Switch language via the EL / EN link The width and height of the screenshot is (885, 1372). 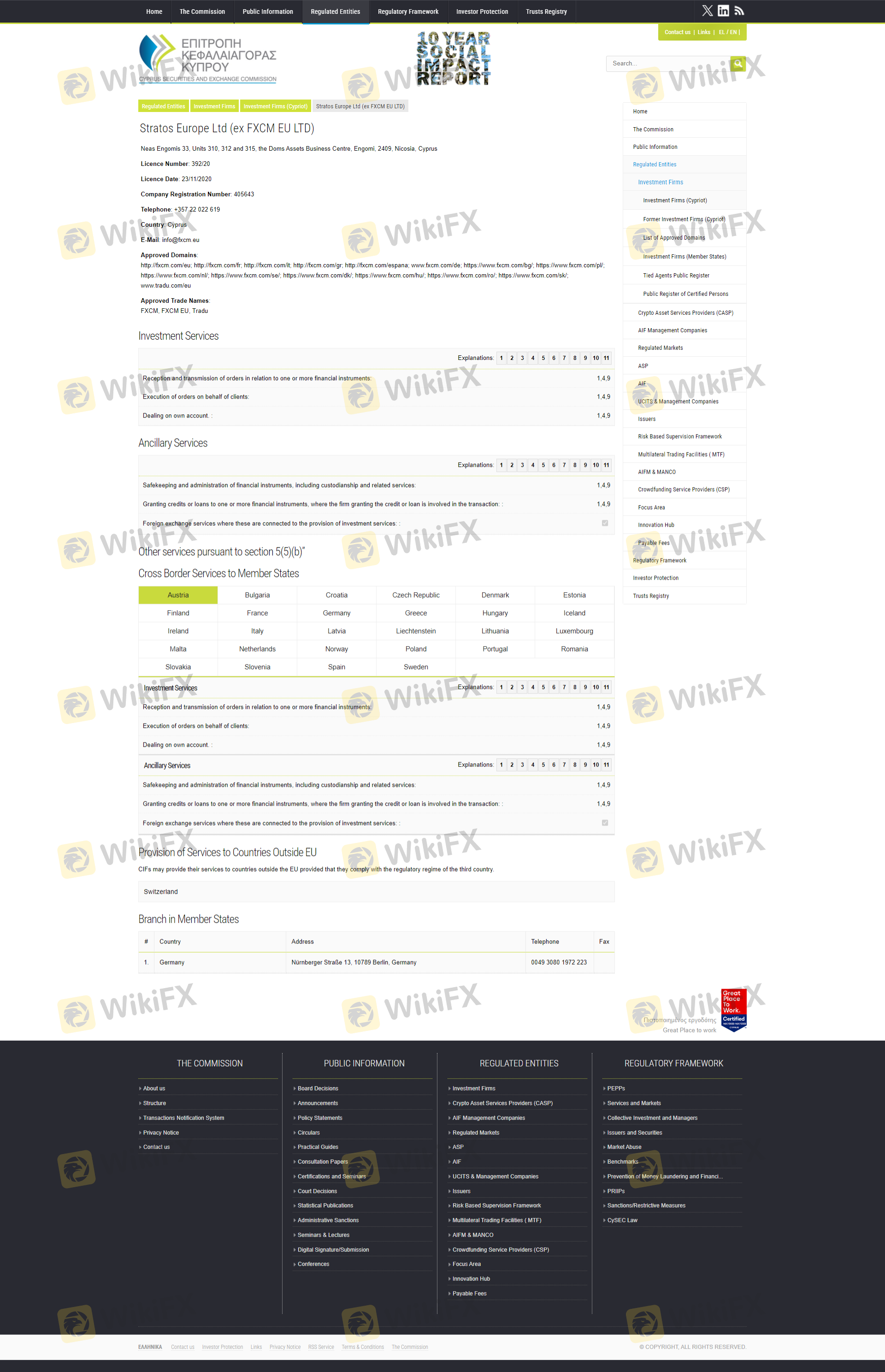[x=728, y=32]
